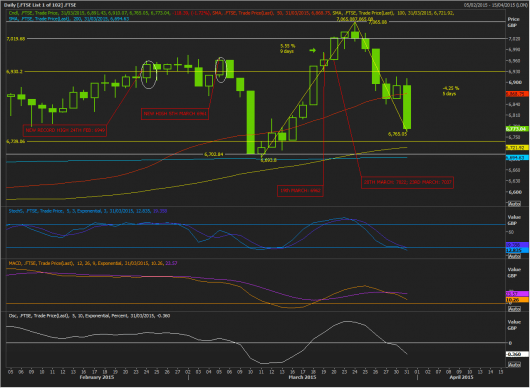Viewport: 530px width, 388px height.
Task: Click the 6,702.84 horizontal line label
Action: tap(214, 154)
